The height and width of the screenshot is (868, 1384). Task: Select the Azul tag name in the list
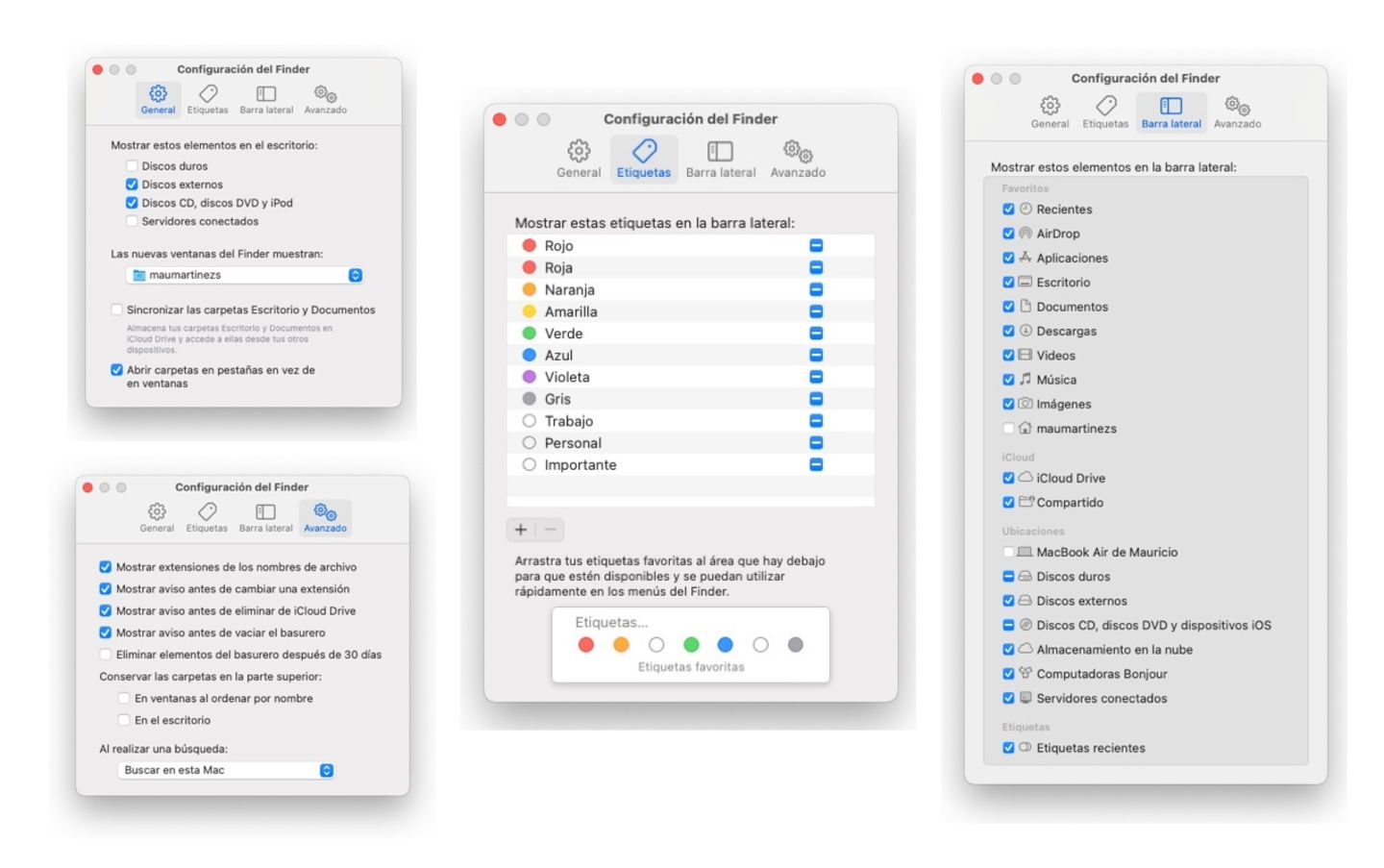(558, 355)
